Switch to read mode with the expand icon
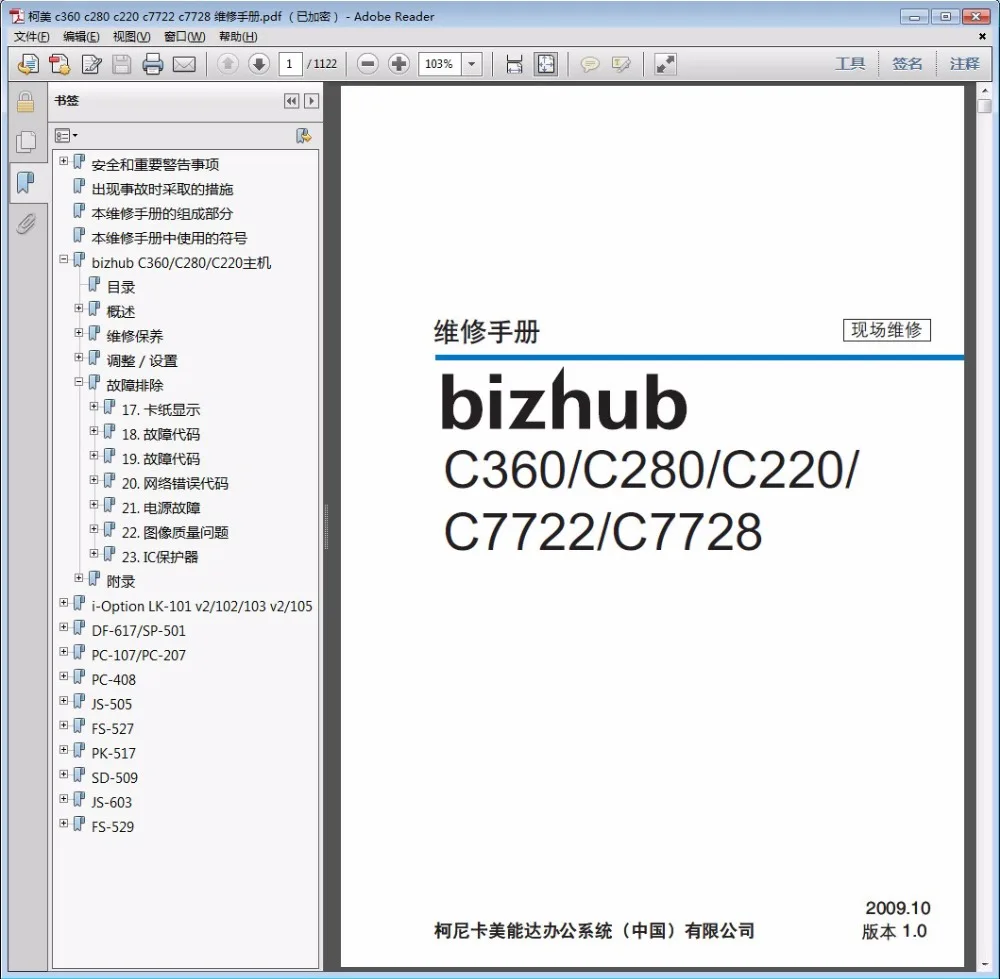1000x979 pixels. point(665,64)
